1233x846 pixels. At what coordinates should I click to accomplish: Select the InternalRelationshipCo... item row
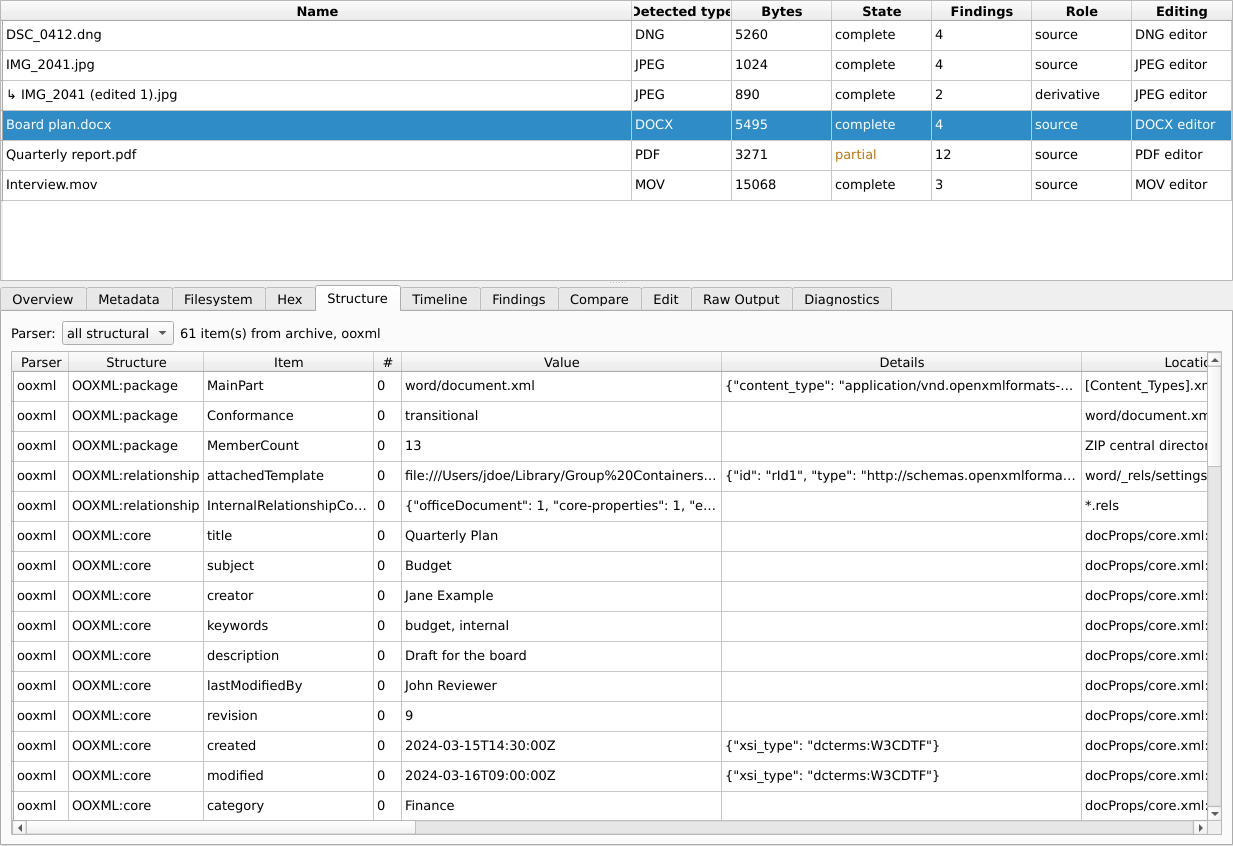click(x=610, y=506)
